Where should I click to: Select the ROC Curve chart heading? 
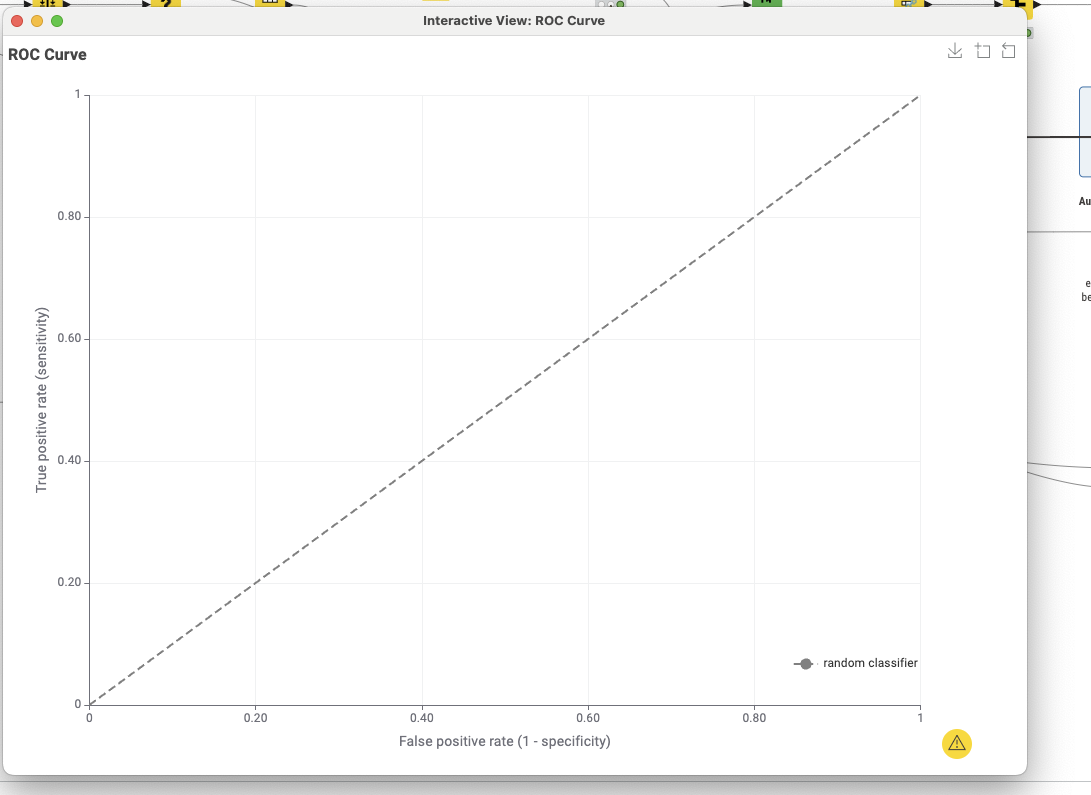(x=47, y=55)
